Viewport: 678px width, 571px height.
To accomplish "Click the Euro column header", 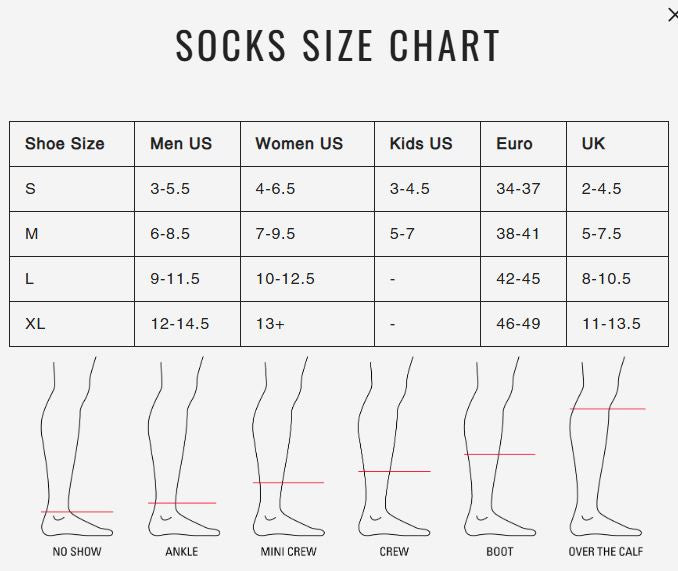I will (514, 144).
